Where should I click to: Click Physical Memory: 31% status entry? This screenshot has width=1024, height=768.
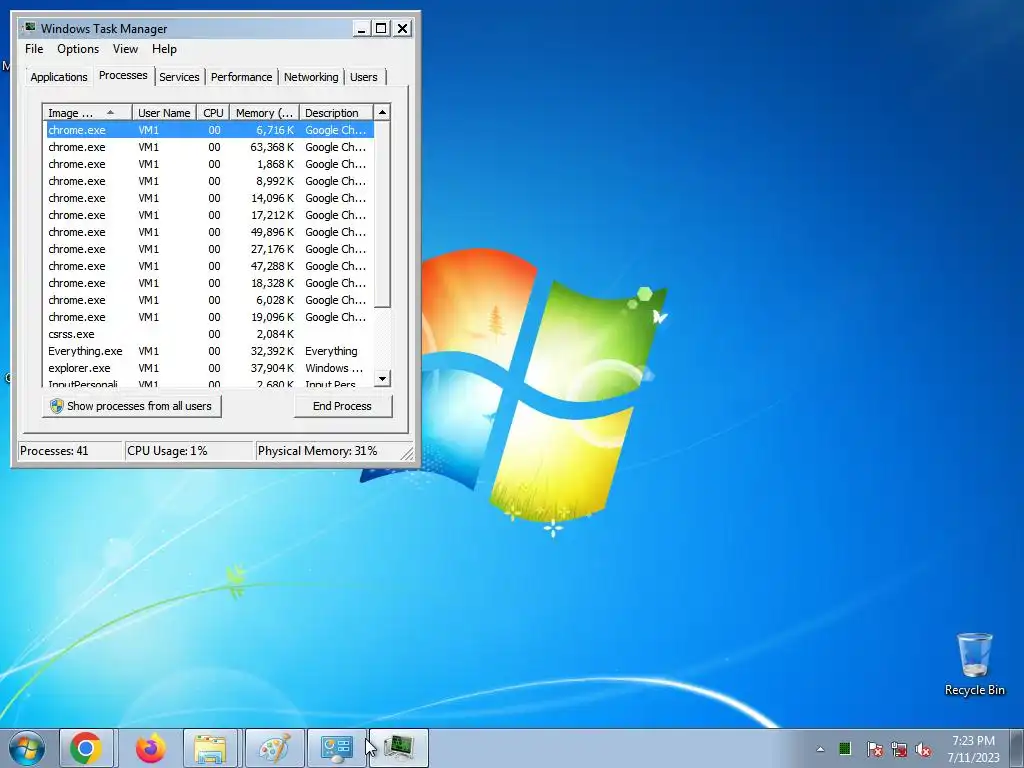coord(327,451)
